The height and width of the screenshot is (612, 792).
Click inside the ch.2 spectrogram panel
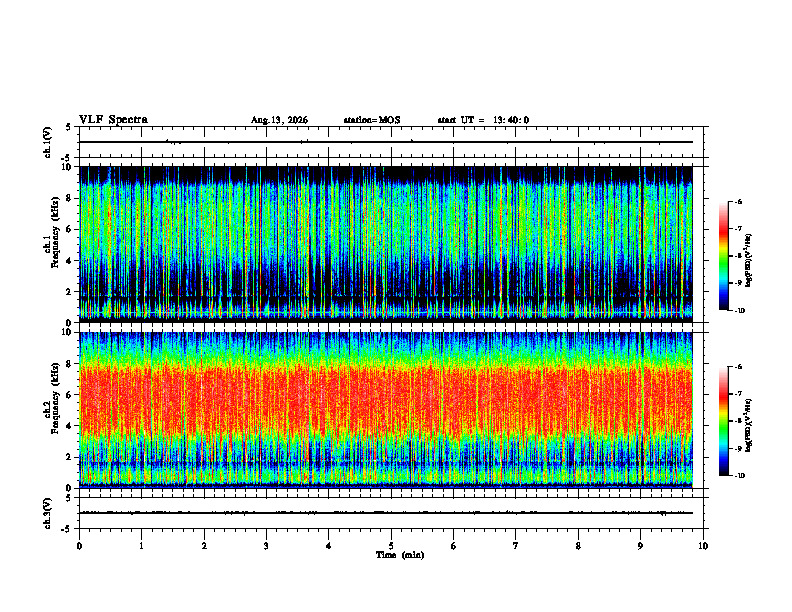pyautogui.click(x=385, y=410)
